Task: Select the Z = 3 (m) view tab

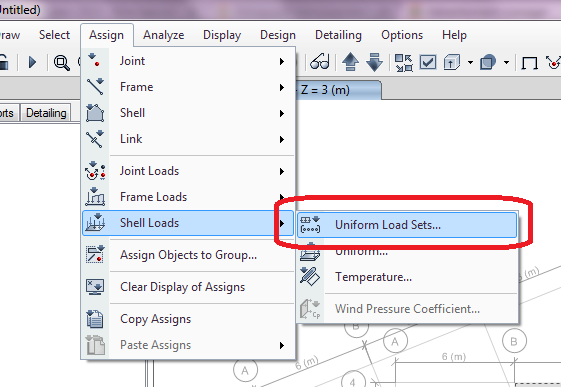Action: coord(338,90)
